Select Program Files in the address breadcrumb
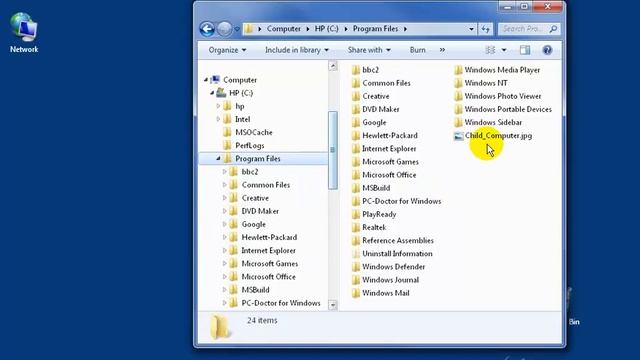This screenshot has width=640, height=360. 376,29
